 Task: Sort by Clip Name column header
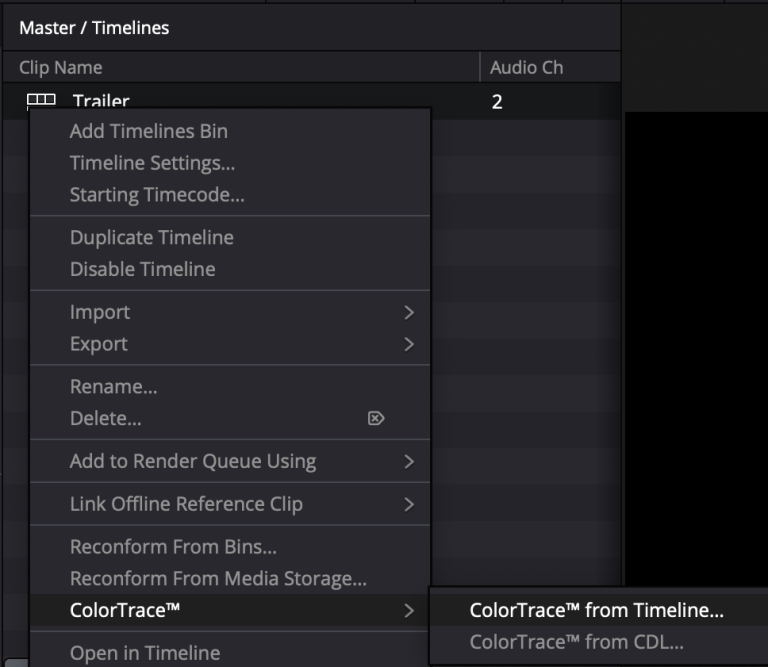click(x=241, y=67)
